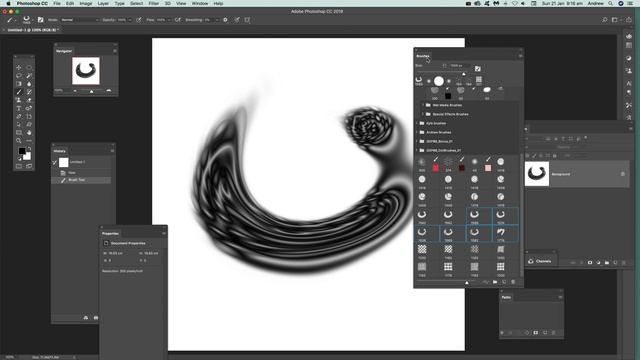Select the Elliptical Marquee tool
This screenshot has height=360, width=640.
29,67
